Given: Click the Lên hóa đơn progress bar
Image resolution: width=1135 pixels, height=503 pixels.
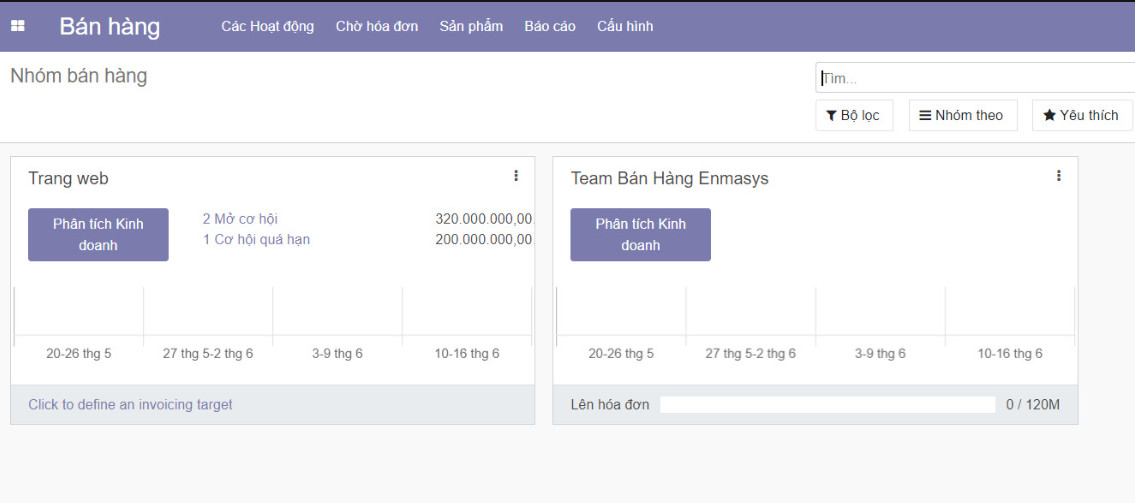Looking at the screenshot, I should click(x=827, y=405).
